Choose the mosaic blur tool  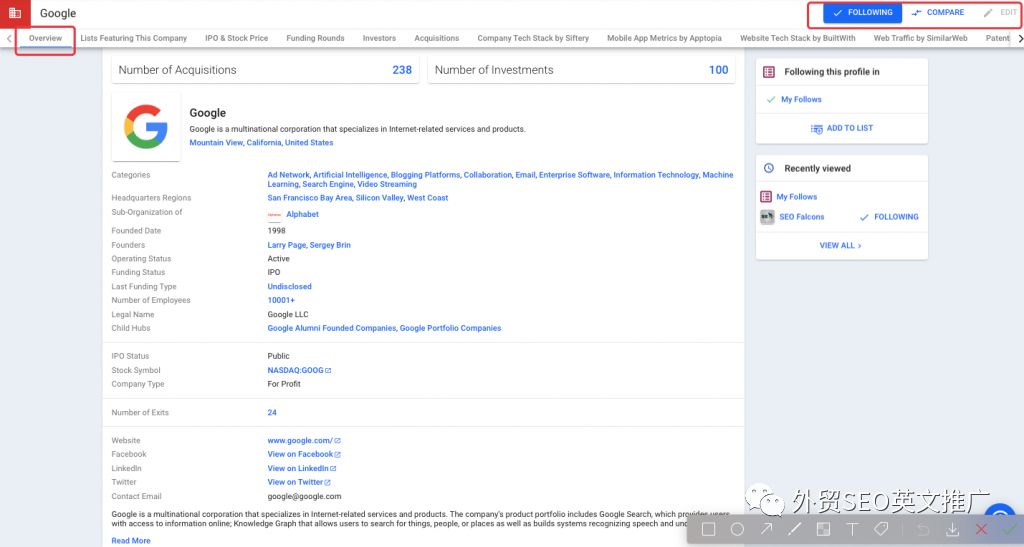tap(823, 529)
